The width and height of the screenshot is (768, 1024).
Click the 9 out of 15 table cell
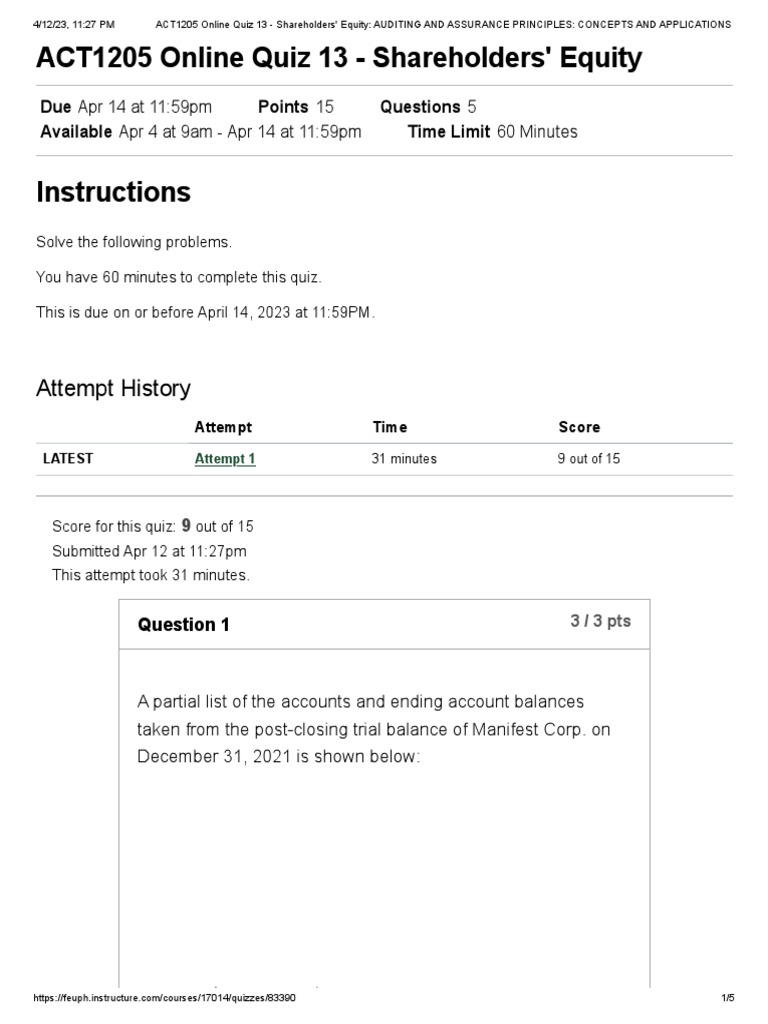[x=589, y=459]
